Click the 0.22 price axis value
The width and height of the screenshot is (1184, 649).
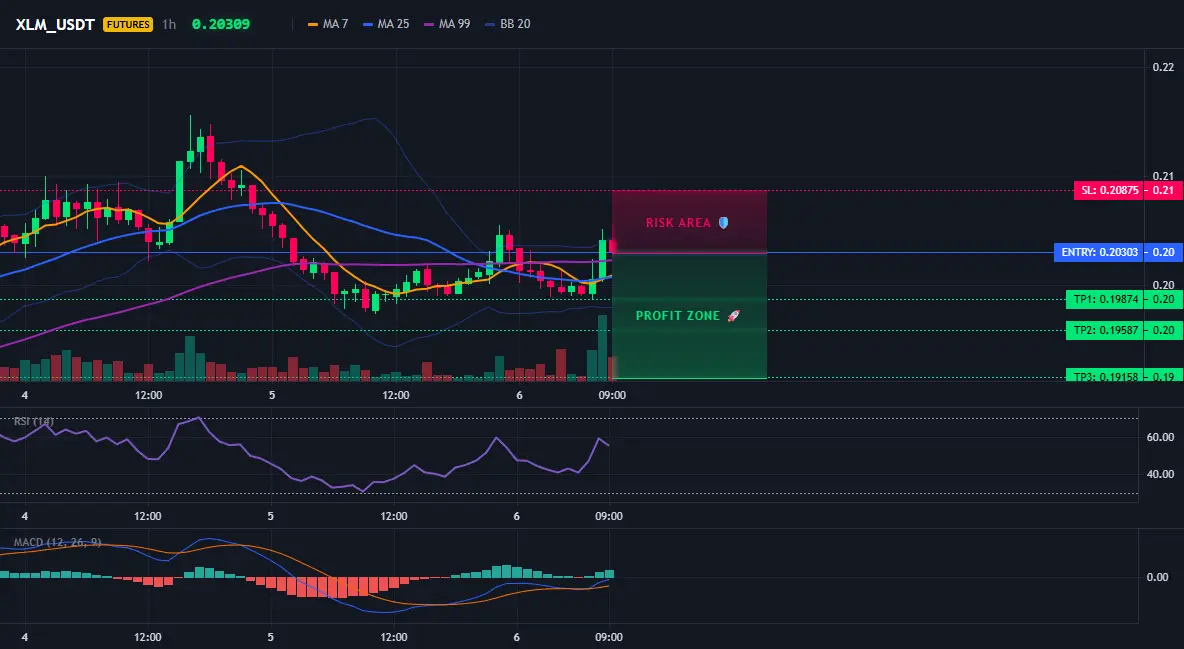(x=1163, y=67)
